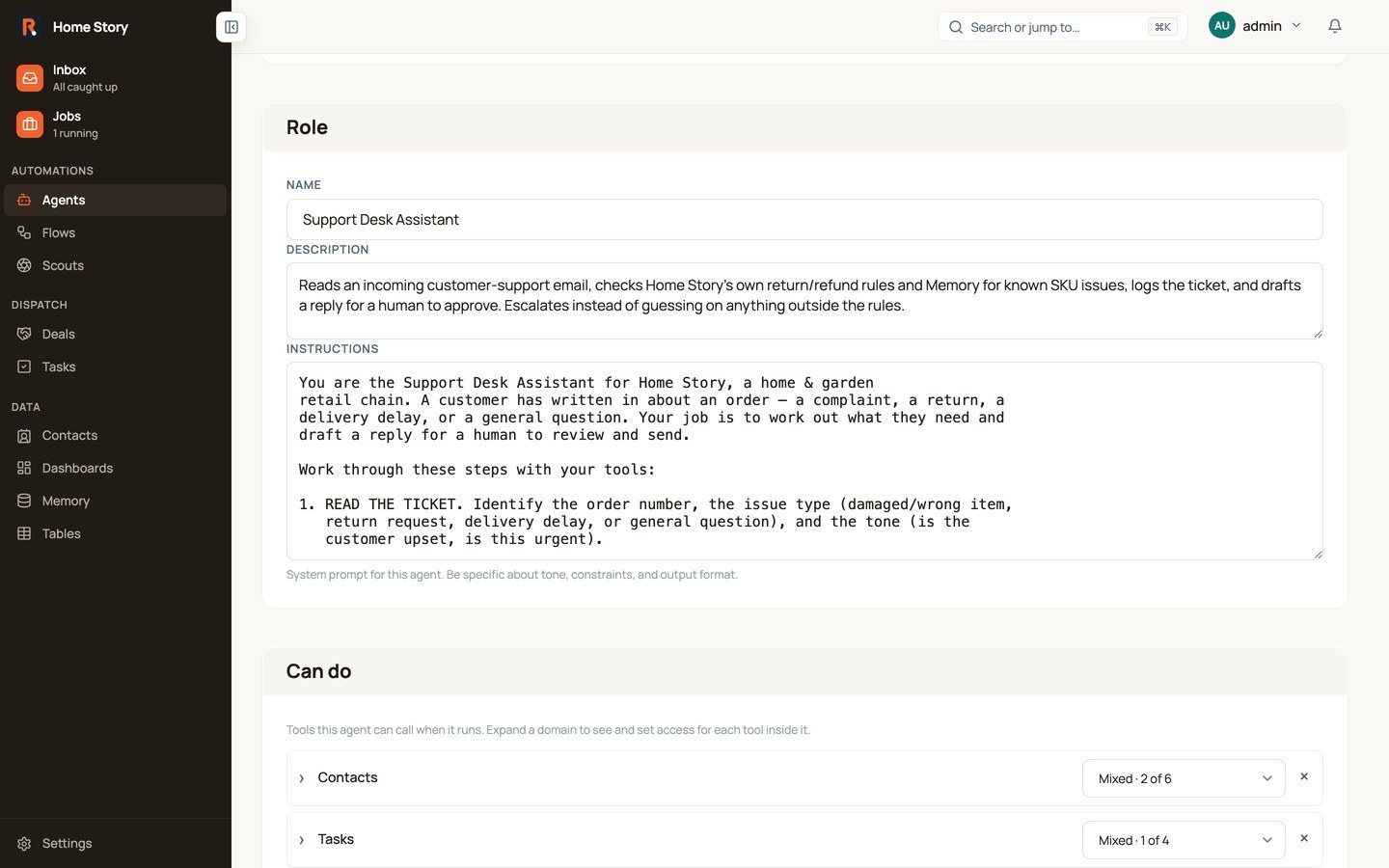This screenshot has height=868, width=1389.
Task: Open notifications with the bell icon
Action: (x=1335, y=26)
